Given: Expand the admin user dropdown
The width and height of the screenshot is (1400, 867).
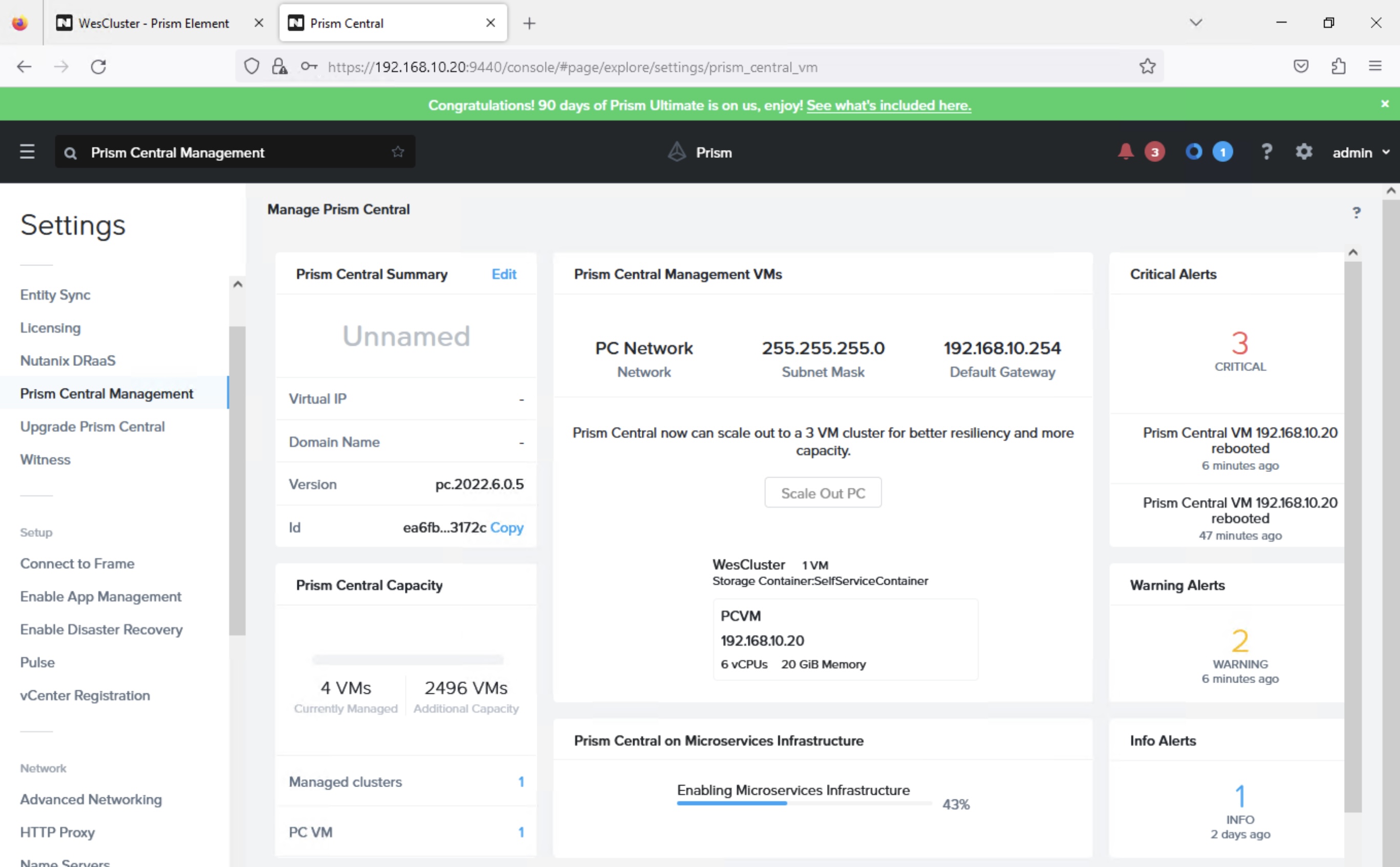Looking at the screenshot, I should click(1361, 153).
